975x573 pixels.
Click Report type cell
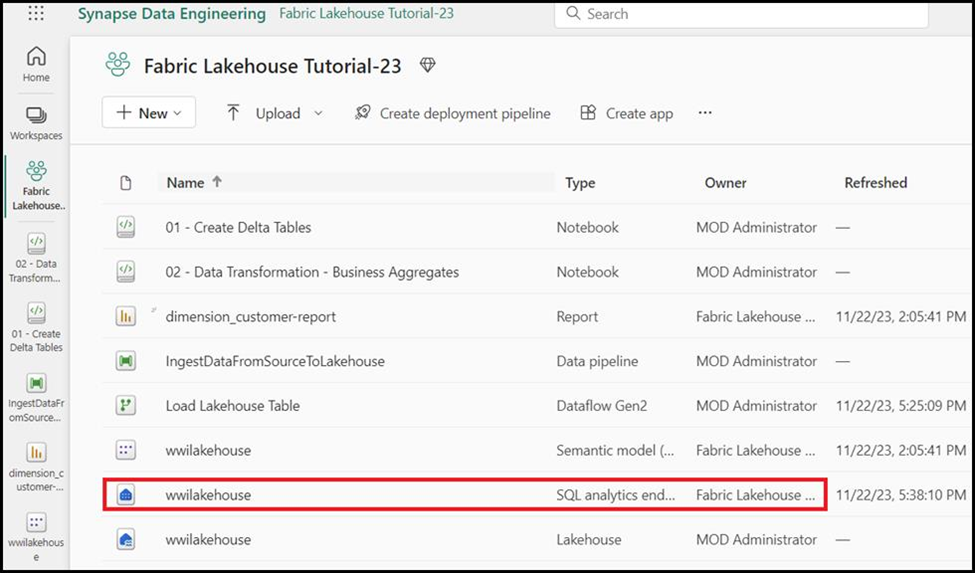pos(577,316)
